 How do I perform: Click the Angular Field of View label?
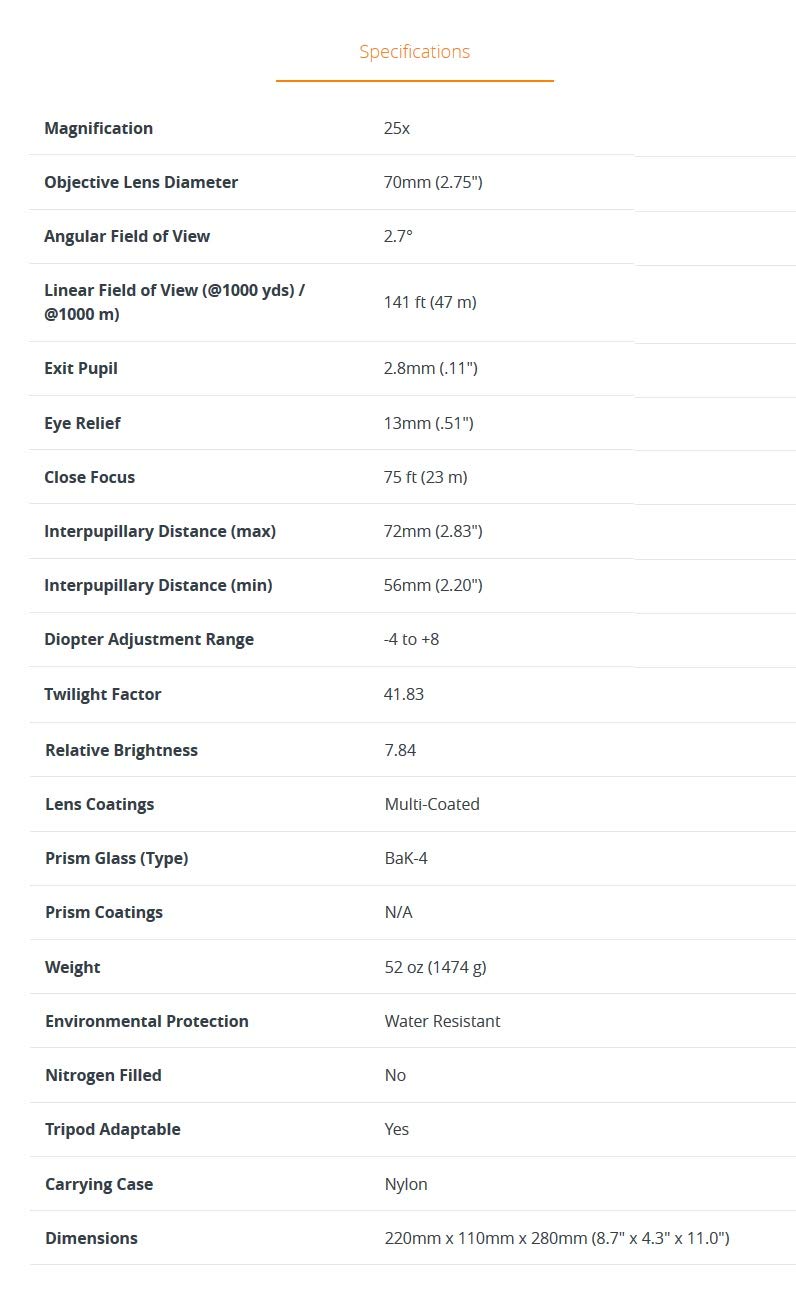(x=127, y=236)
